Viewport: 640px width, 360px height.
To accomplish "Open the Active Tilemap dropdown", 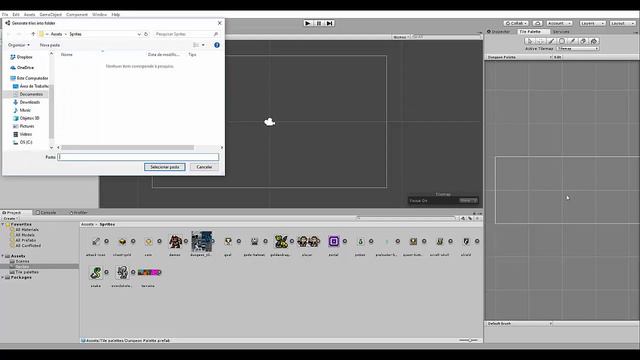I will (x=578, y=49).
